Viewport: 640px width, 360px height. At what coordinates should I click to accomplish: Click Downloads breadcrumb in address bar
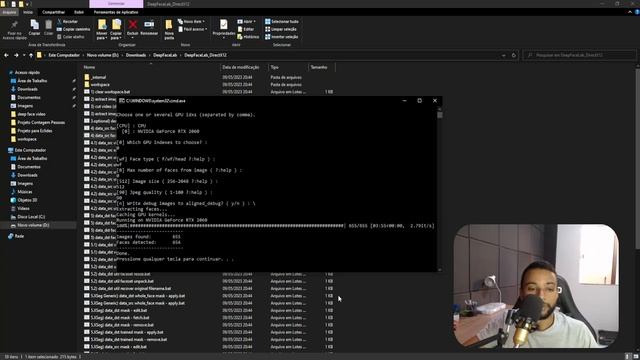136,55
